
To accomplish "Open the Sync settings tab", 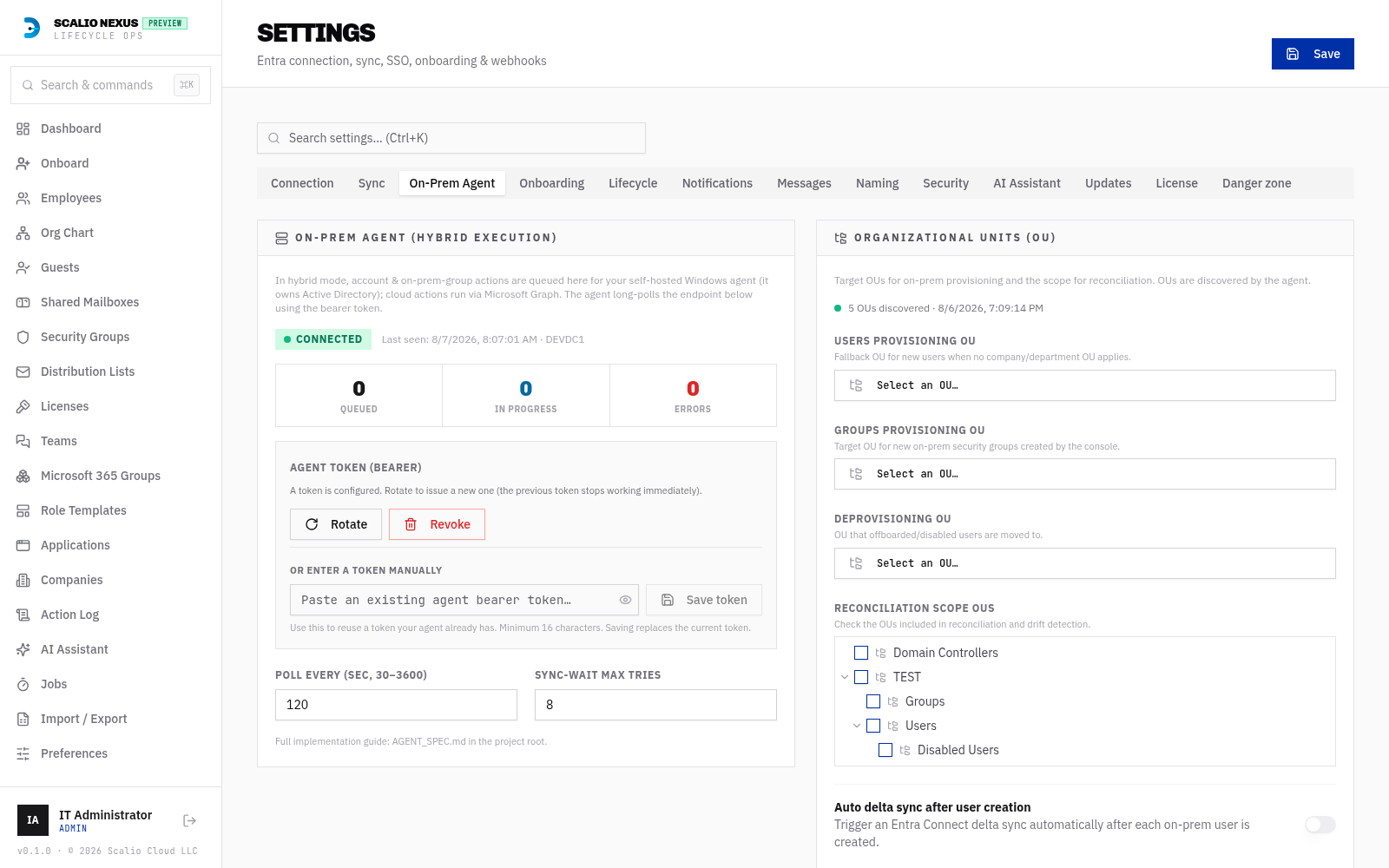I will coord(372,183).
